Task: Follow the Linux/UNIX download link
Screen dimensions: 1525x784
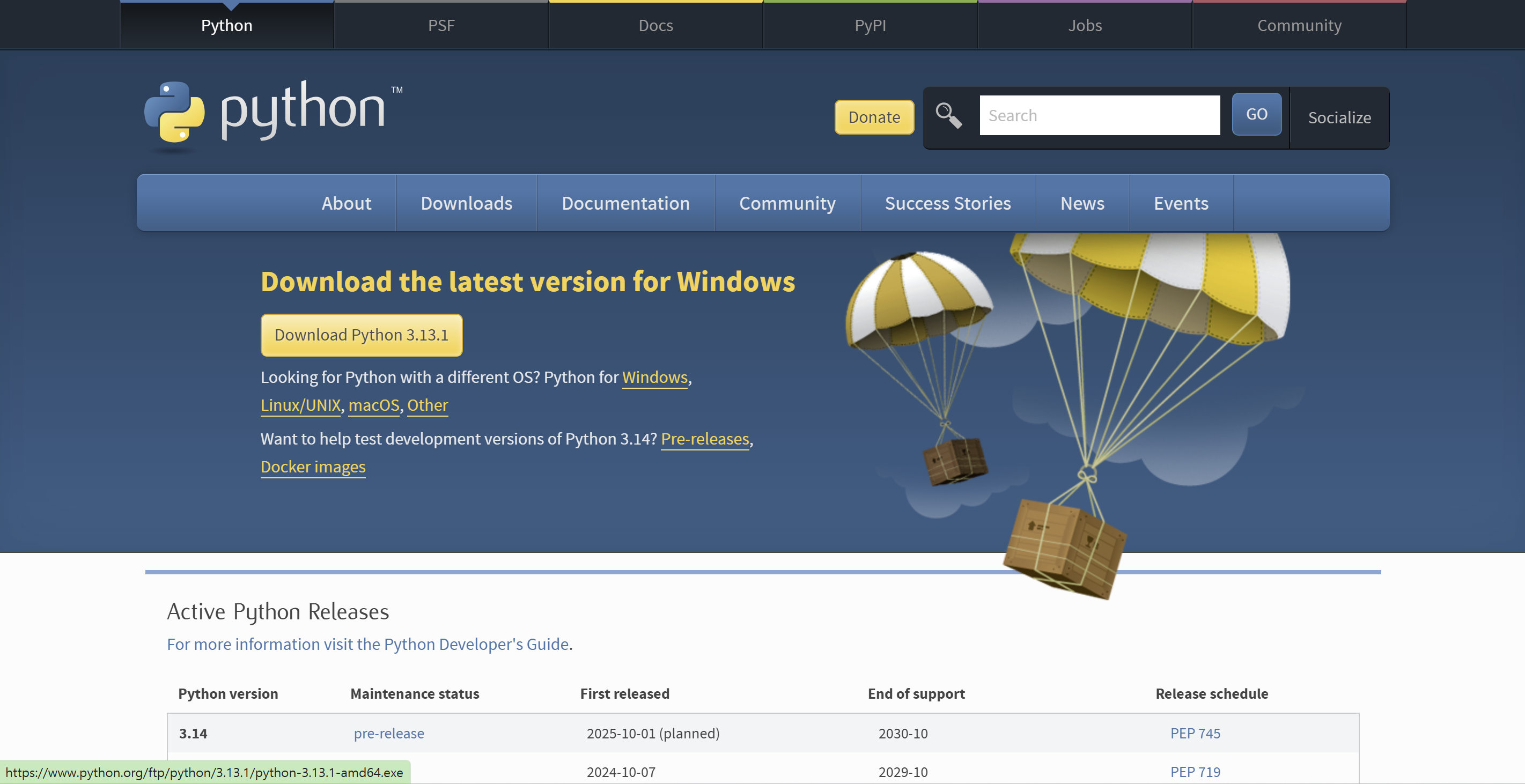Action: point(300,405)
